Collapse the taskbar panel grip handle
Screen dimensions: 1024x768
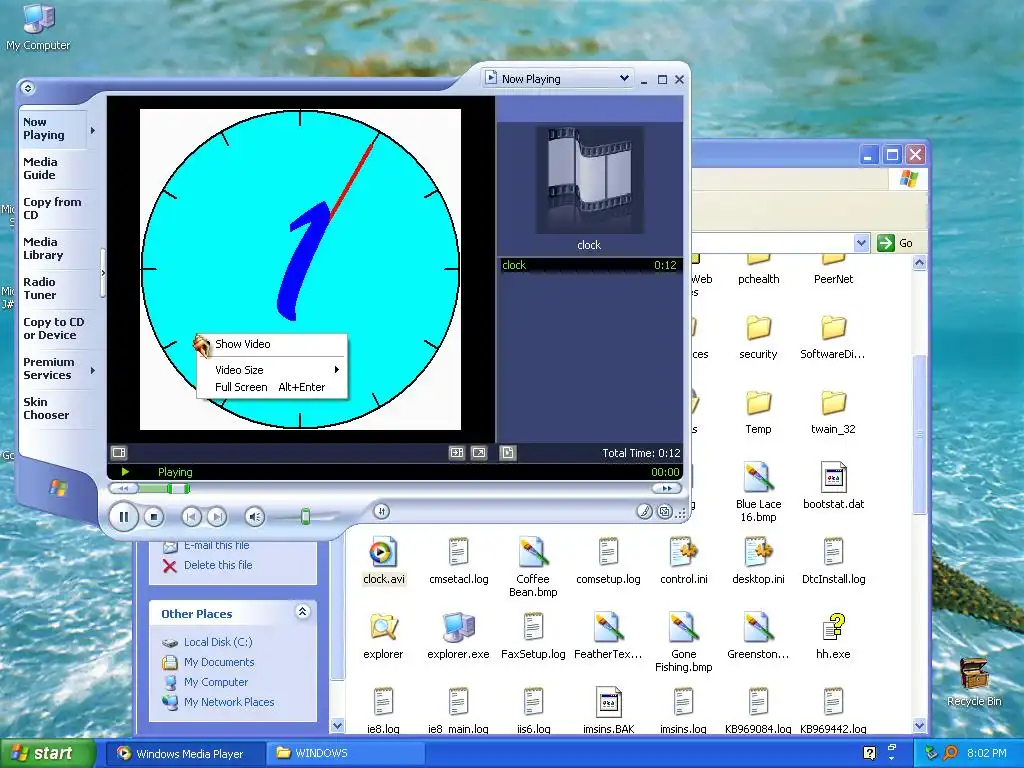click(x=103, y=273)
